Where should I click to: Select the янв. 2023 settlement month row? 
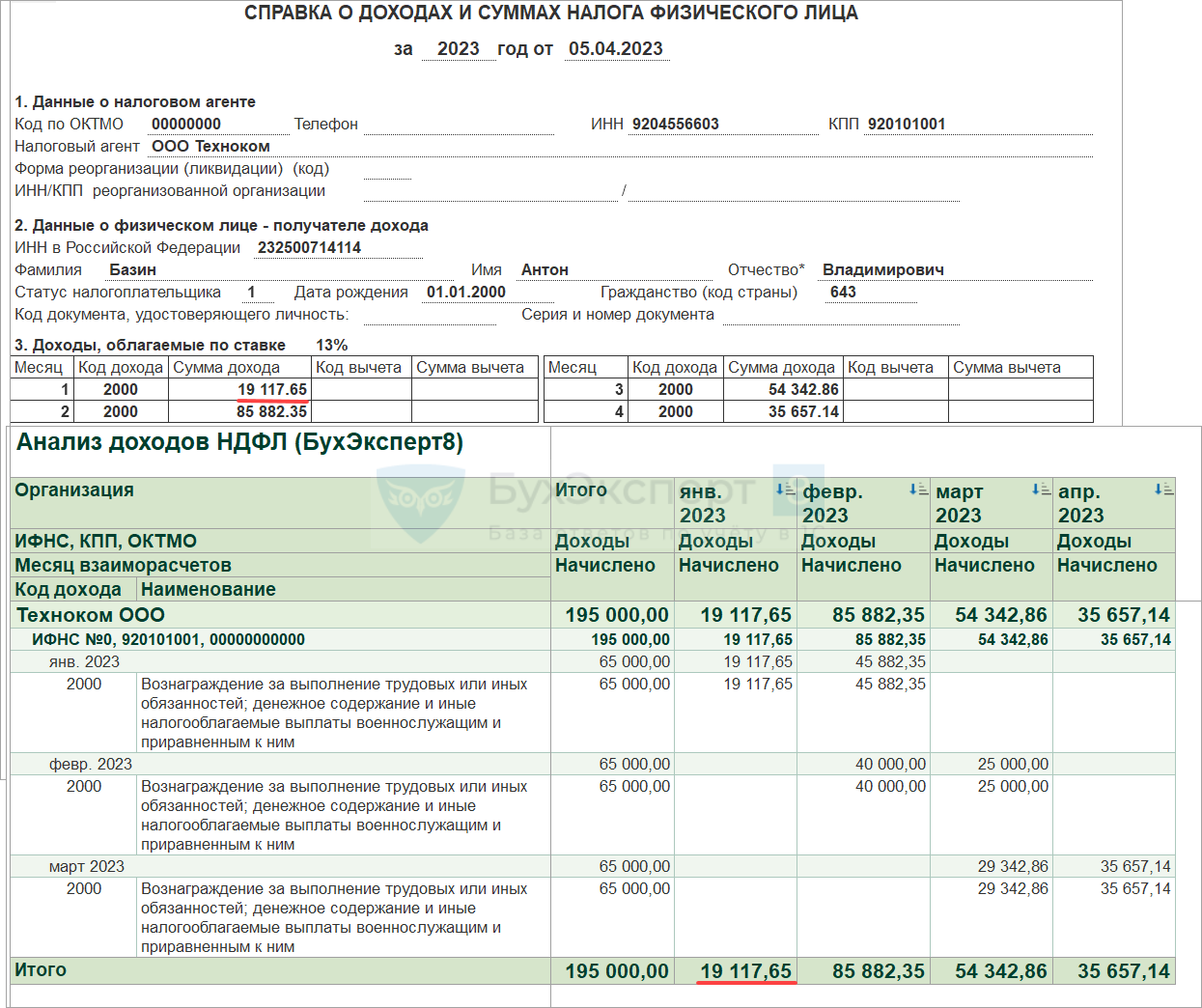pos(593,661)
